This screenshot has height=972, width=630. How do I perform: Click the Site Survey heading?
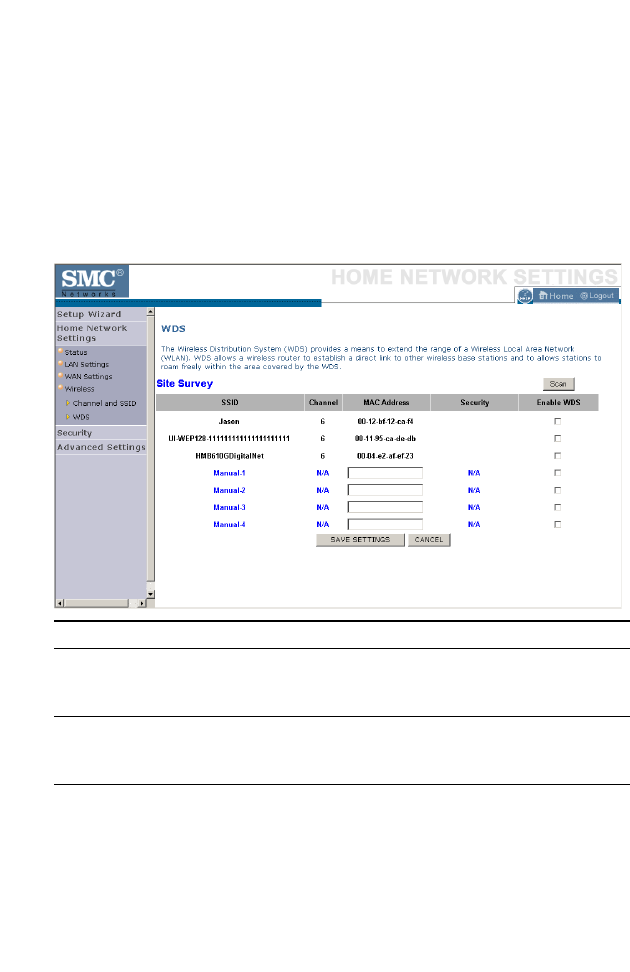[x=184, y=384]
